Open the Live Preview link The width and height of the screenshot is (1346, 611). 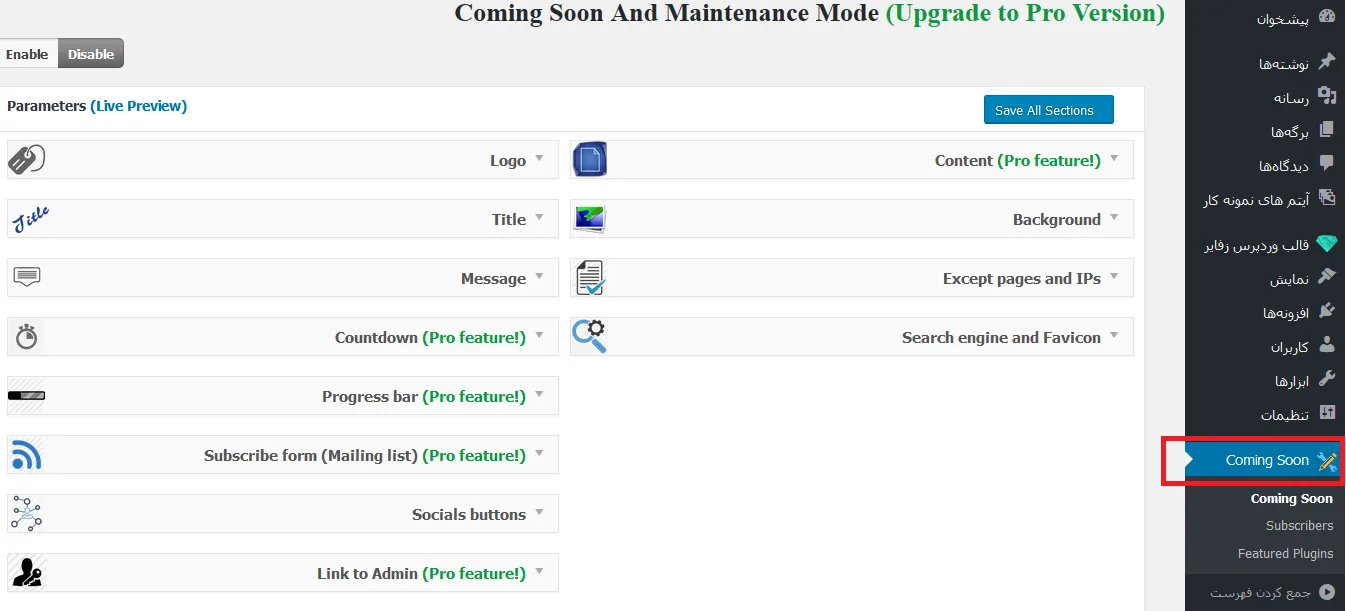139,105
